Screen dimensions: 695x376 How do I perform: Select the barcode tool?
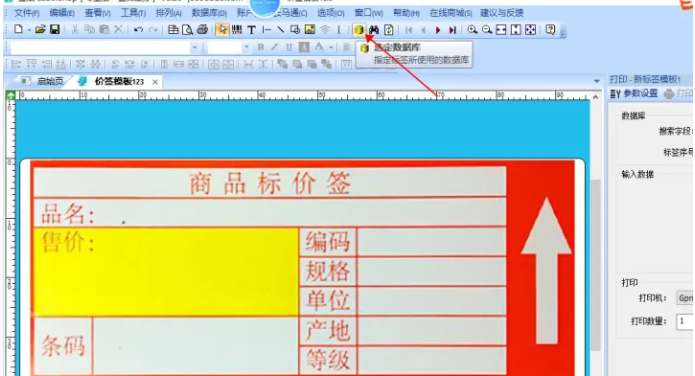[237, 30]
